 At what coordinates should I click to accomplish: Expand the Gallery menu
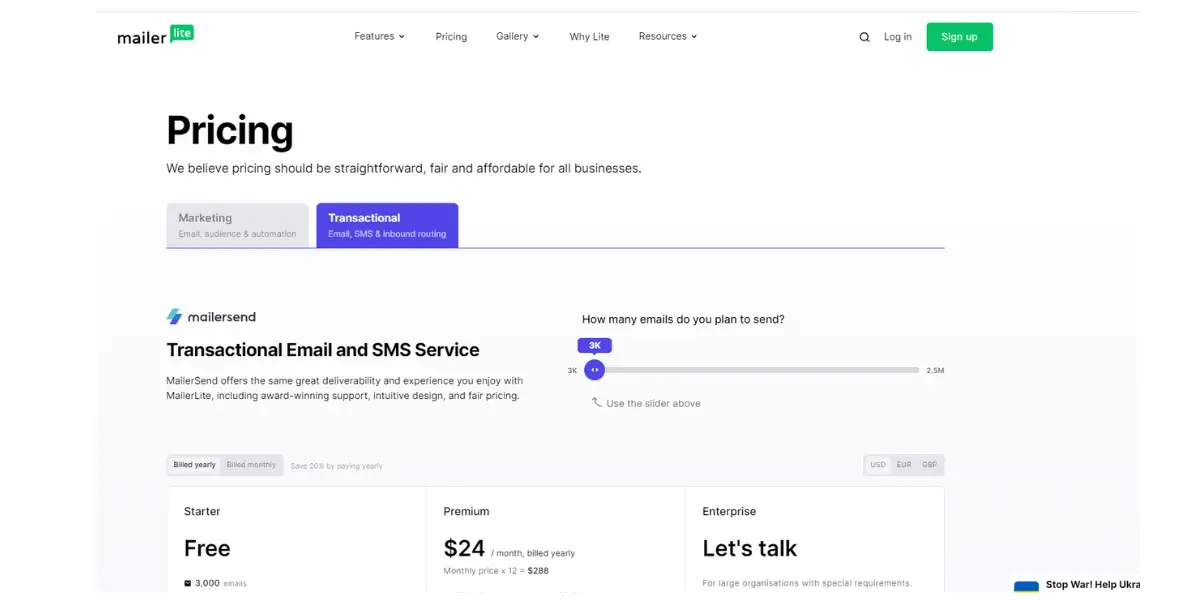(517, 36)
